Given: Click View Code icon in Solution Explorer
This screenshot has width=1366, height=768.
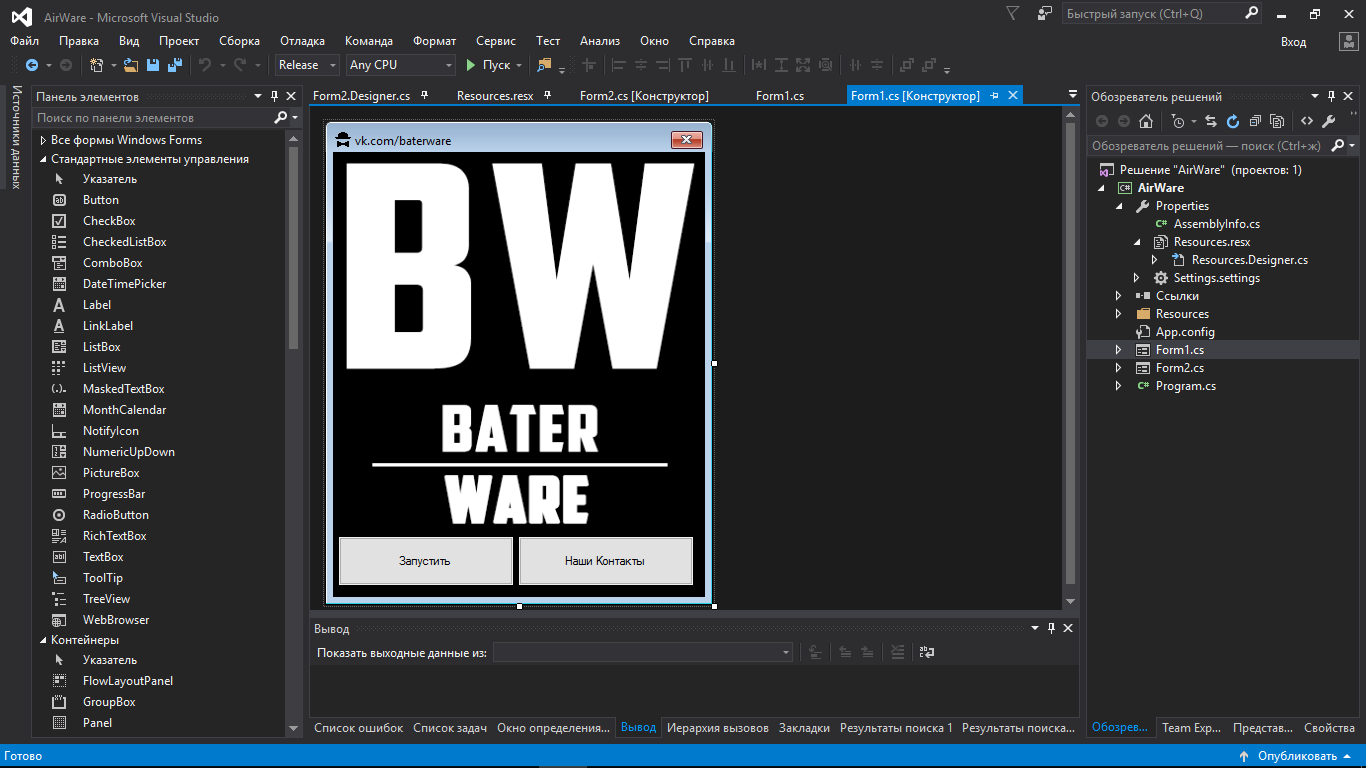Looking at the screenshot, I should tap(1306, 121).
